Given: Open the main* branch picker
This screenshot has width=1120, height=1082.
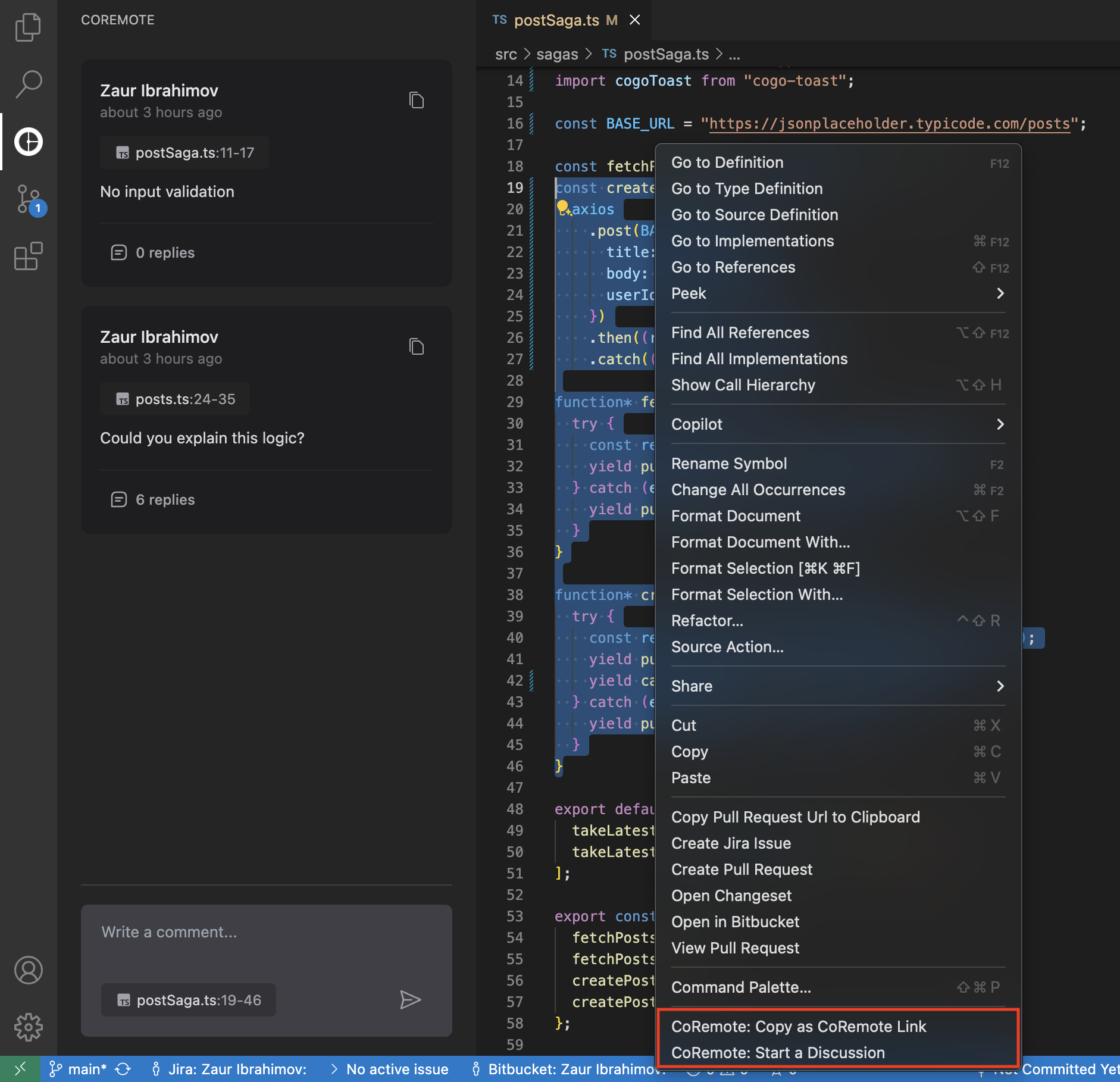Looking at the screenshot, I should point(78,1069).
